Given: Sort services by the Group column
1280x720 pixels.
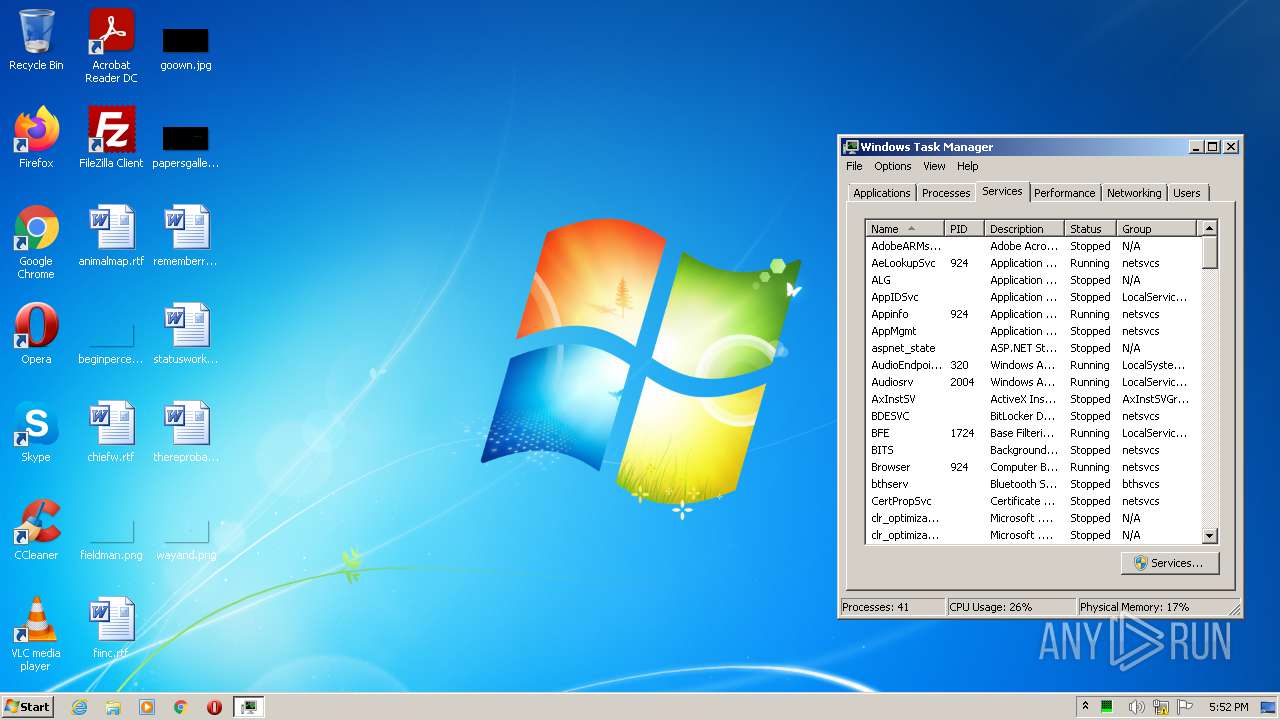Looking at the screenshot, I should tap(1156, 229).
